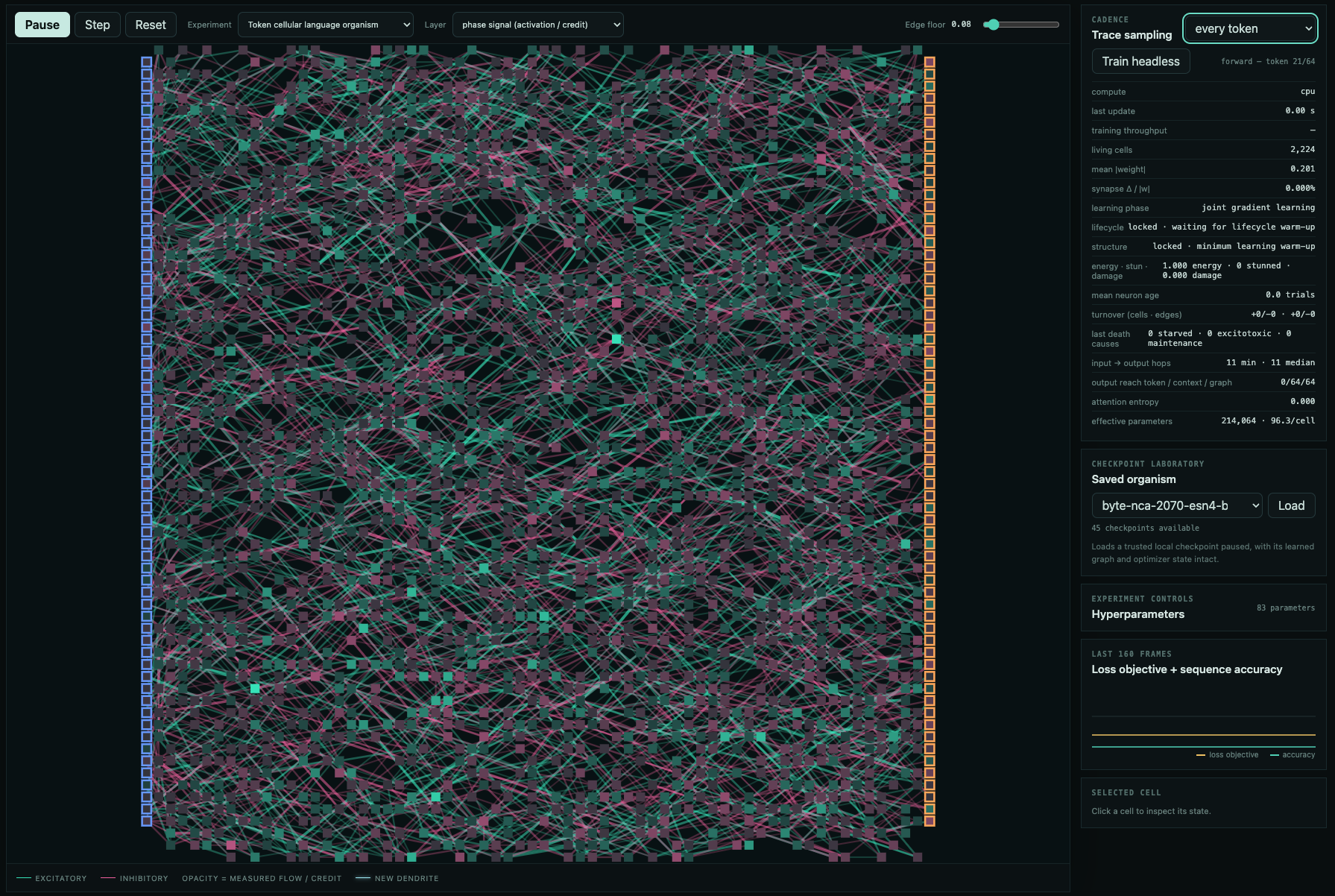Reset the simulation

tap(151, 25)
